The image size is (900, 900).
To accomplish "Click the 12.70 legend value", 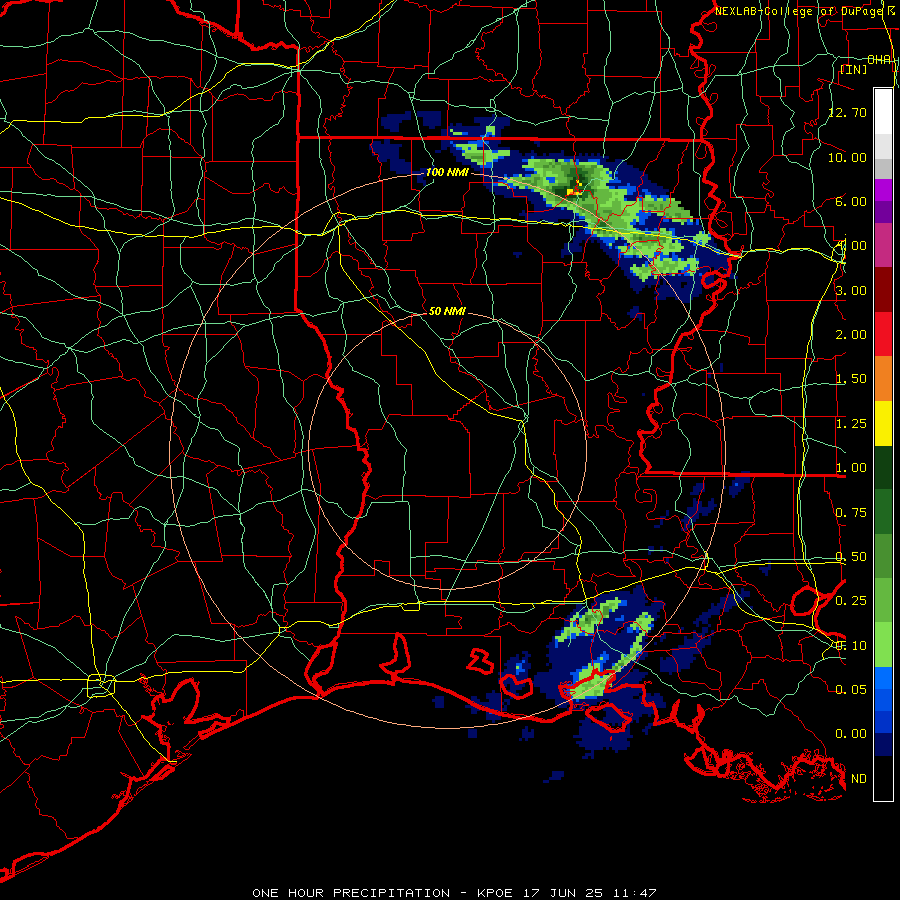I will pos(848,112).
